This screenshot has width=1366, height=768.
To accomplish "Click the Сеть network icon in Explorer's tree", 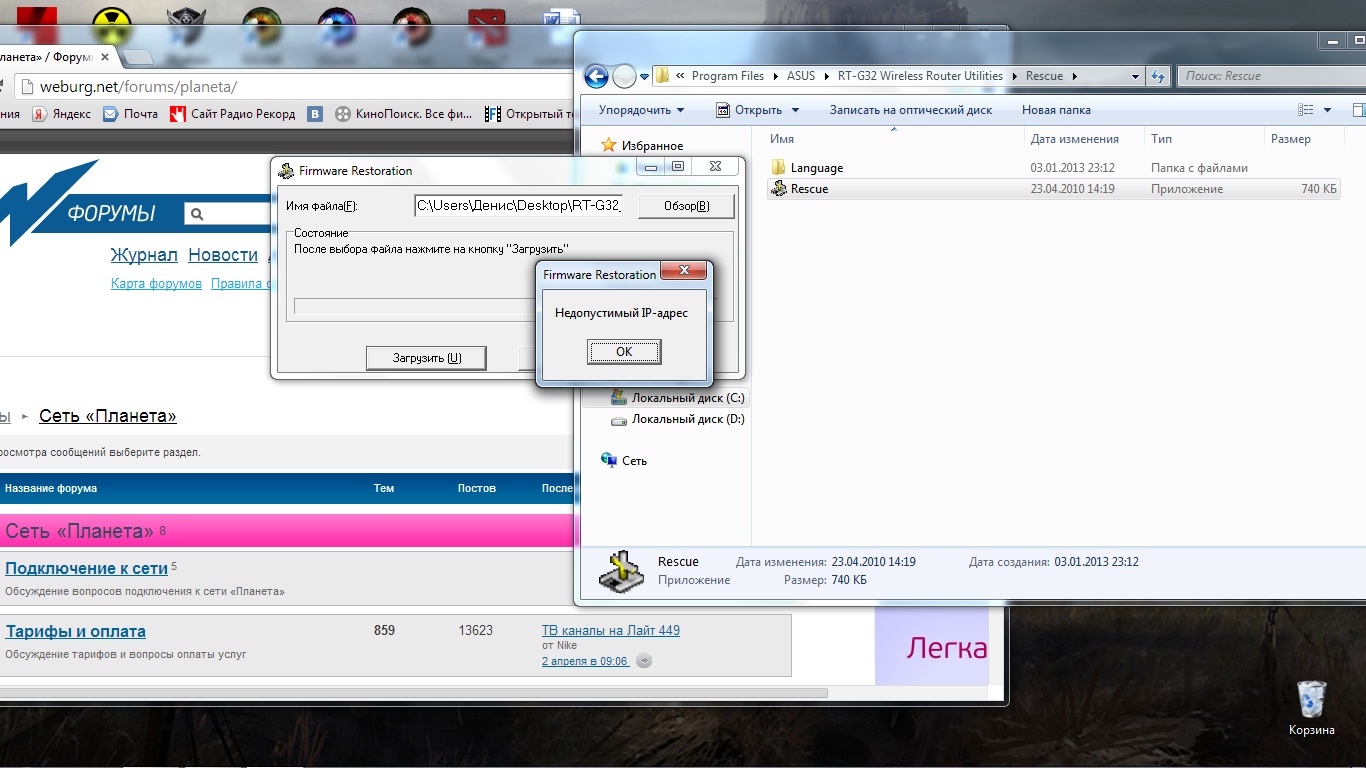I will 609,461.
